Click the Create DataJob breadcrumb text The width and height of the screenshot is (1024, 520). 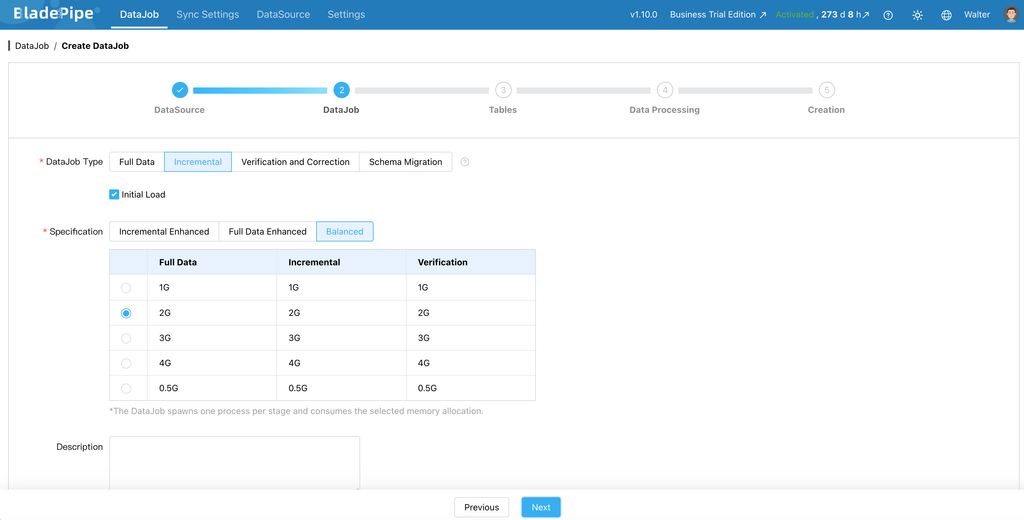95,46
